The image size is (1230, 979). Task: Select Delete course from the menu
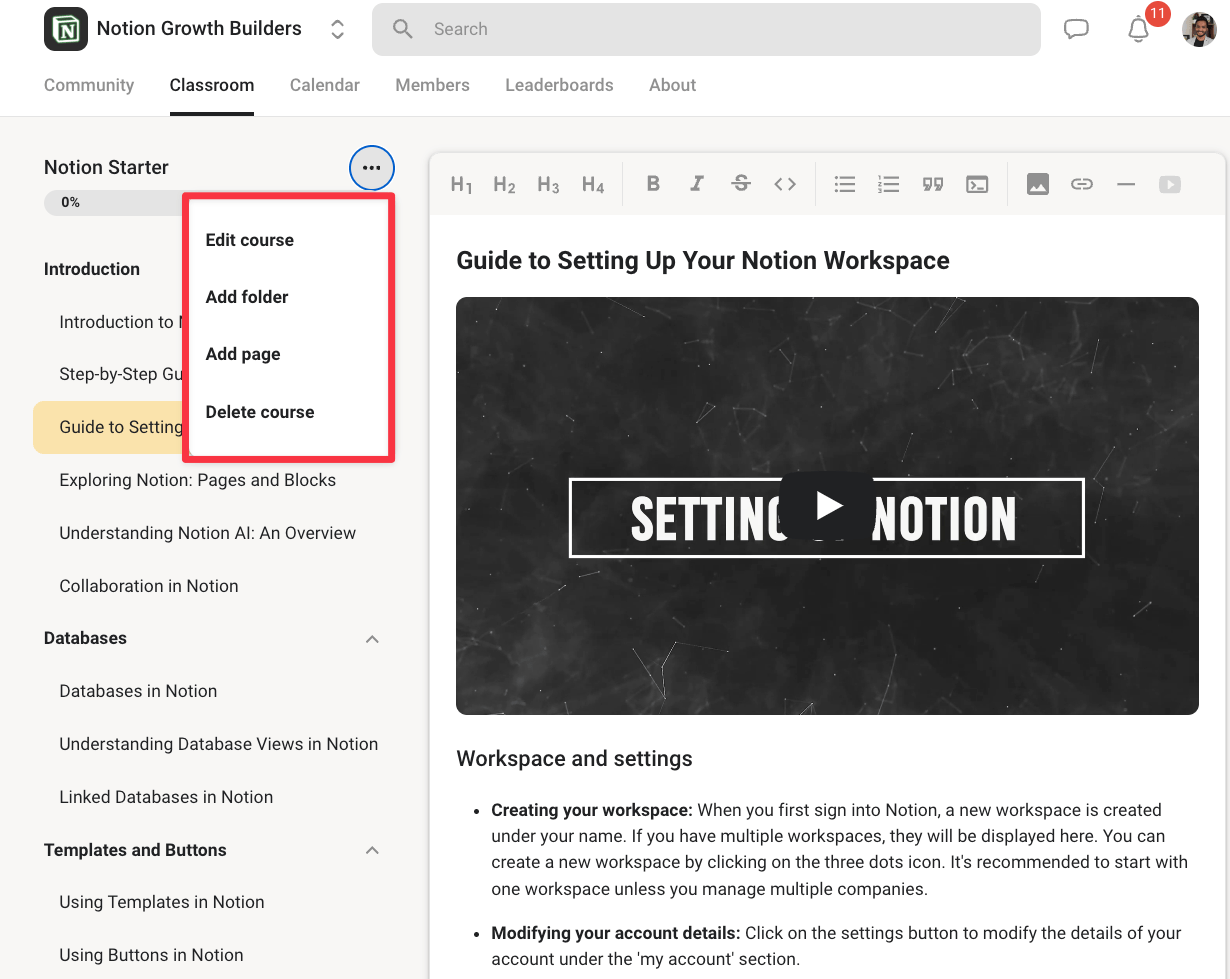point(260,412)
